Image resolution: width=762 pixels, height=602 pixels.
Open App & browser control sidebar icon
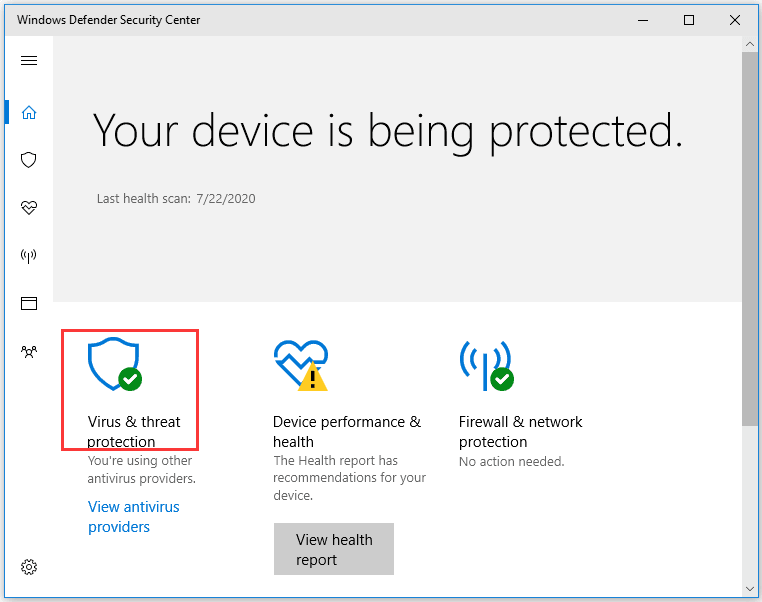tap(29, 303)
